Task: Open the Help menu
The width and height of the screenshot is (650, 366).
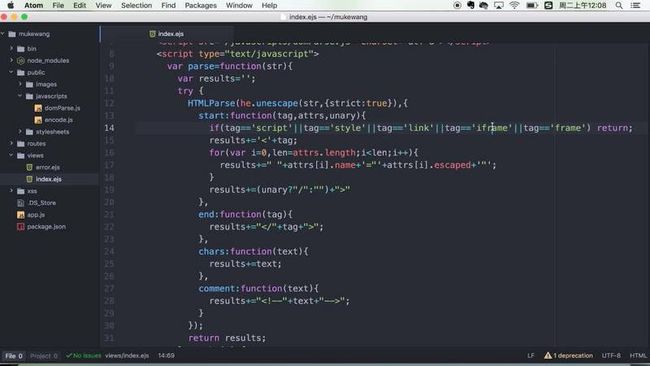Action: click(x=269, y=5)
